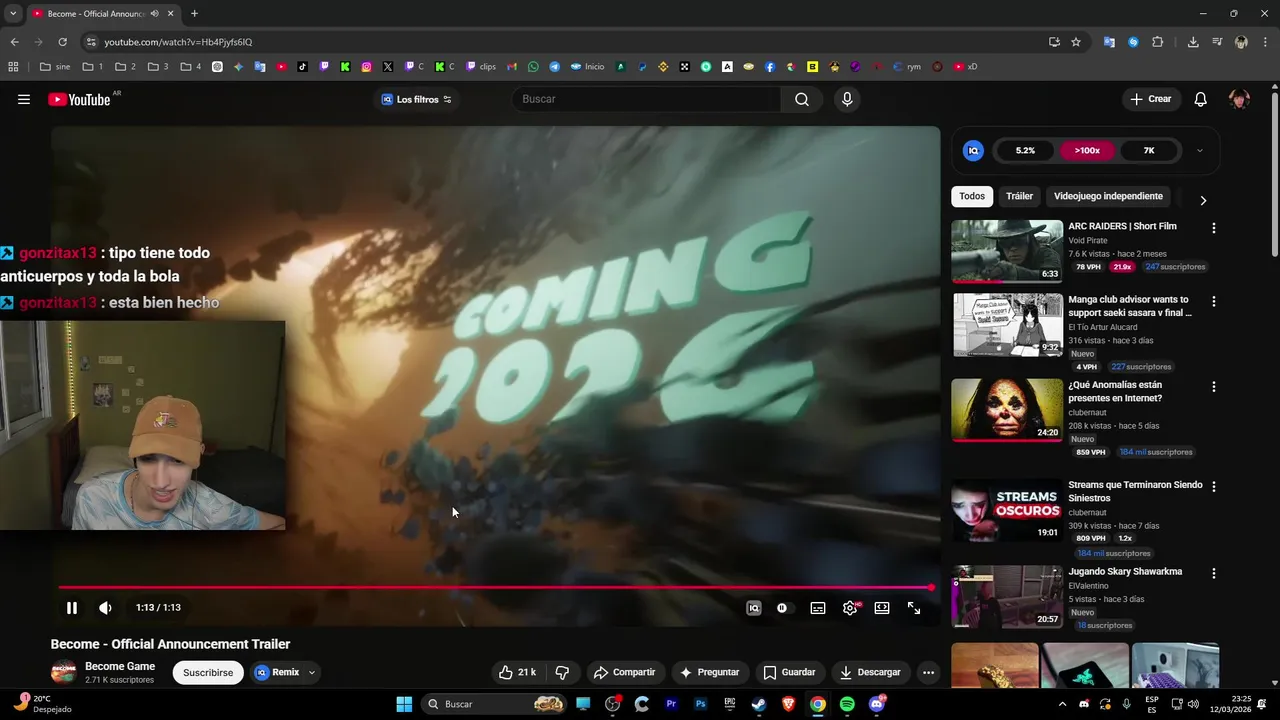Screen dimensions: 1280x720
Task: Open options for ¿Qué Anomalías video
Action: [x=1214, y=386]
